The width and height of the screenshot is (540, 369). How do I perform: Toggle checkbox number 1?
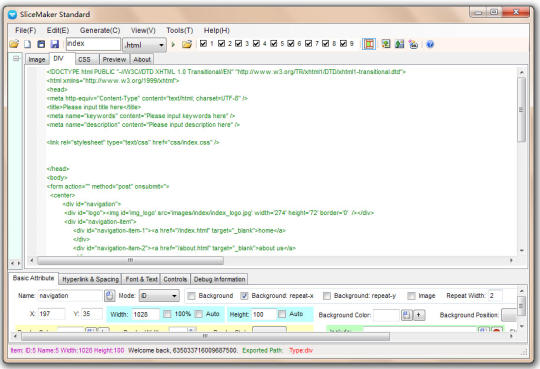[x=204, y=43]
